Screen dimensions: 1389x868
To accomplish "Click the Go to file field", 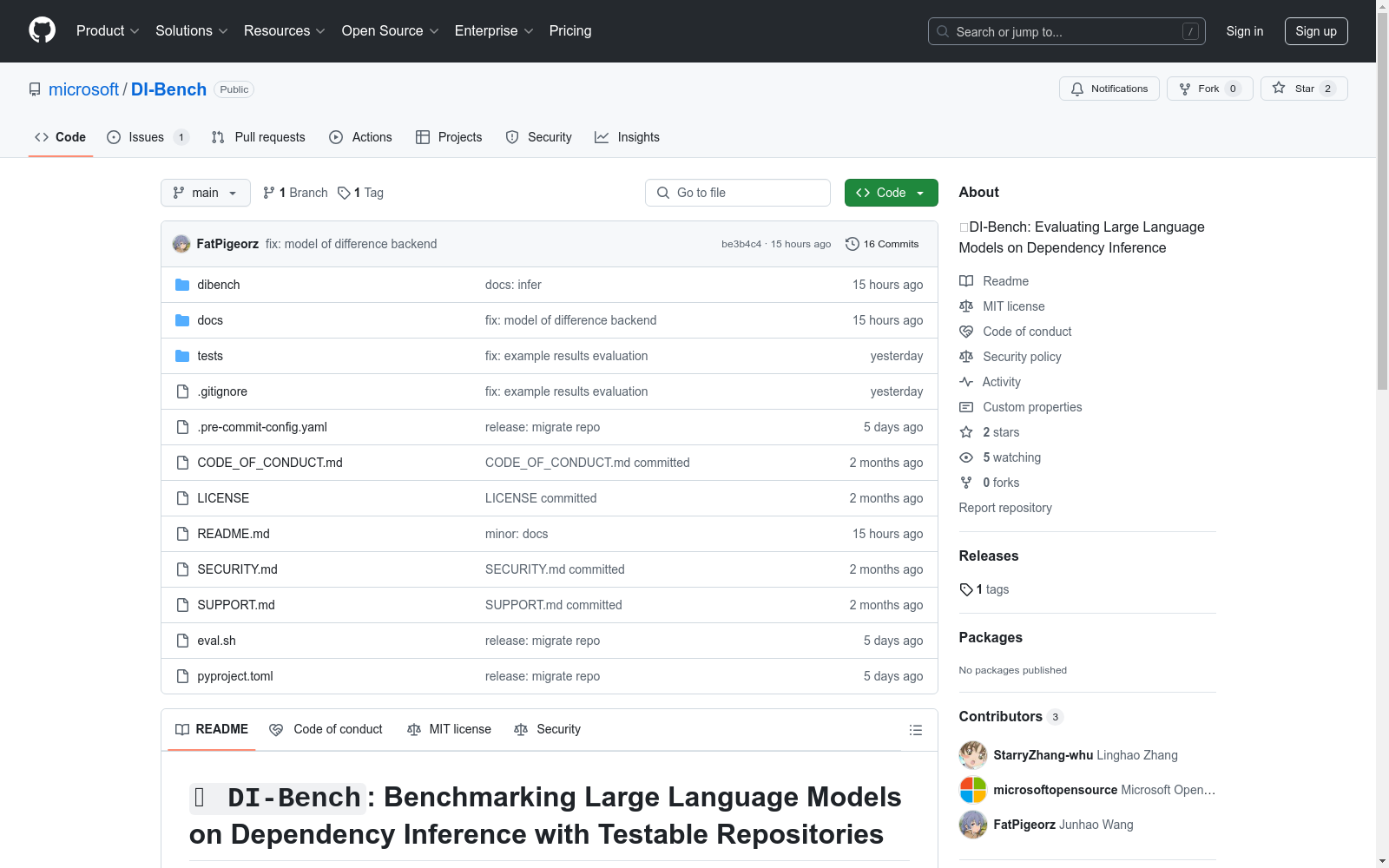I will pos(738,193).
